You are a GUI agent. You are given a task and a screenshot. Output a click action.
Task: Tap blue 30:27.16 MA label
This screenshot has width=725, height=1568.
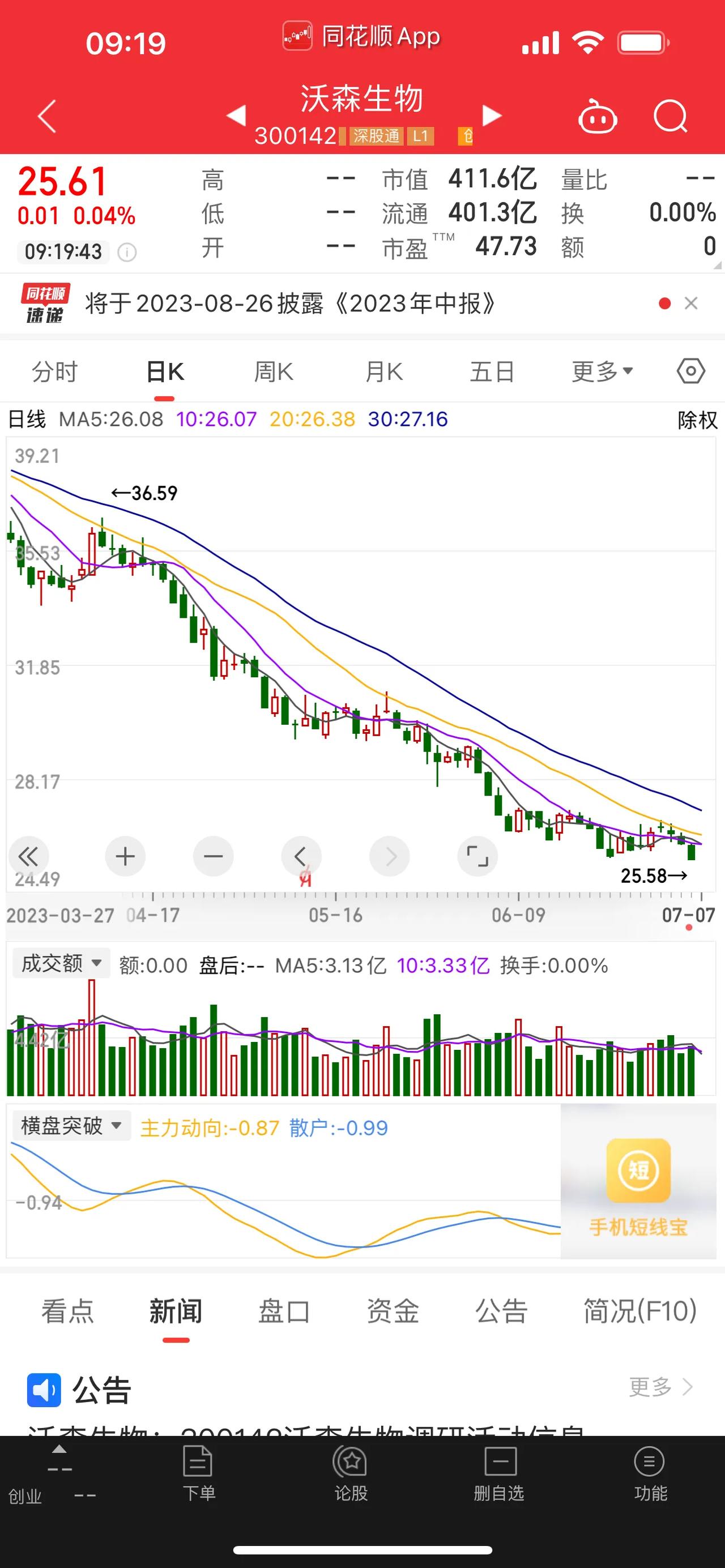(x=408, y=420)
